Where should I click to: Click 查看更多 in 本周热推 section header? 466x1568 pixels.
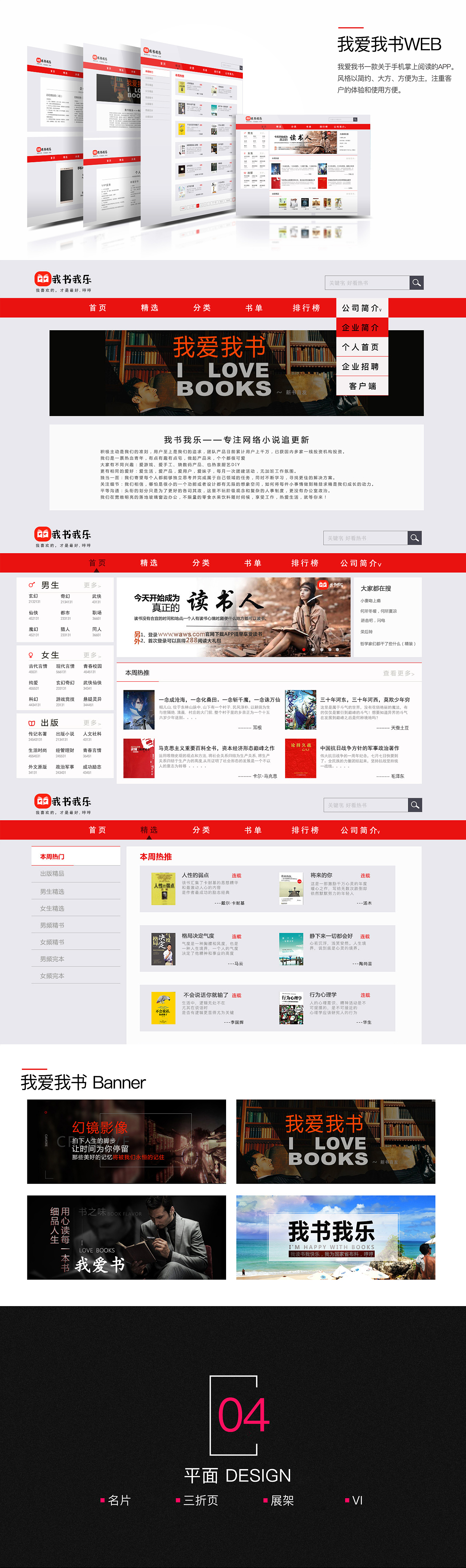tap(399, 673)
